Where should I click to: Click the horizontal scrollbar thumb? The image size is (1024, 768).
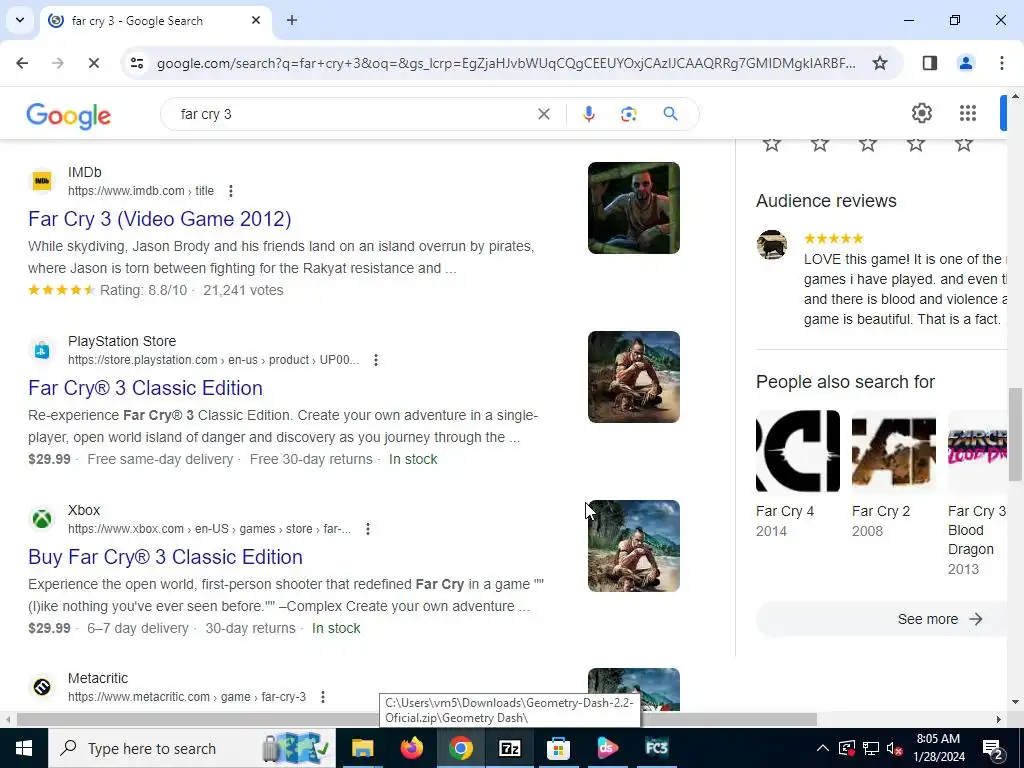[x=417, y=720]
